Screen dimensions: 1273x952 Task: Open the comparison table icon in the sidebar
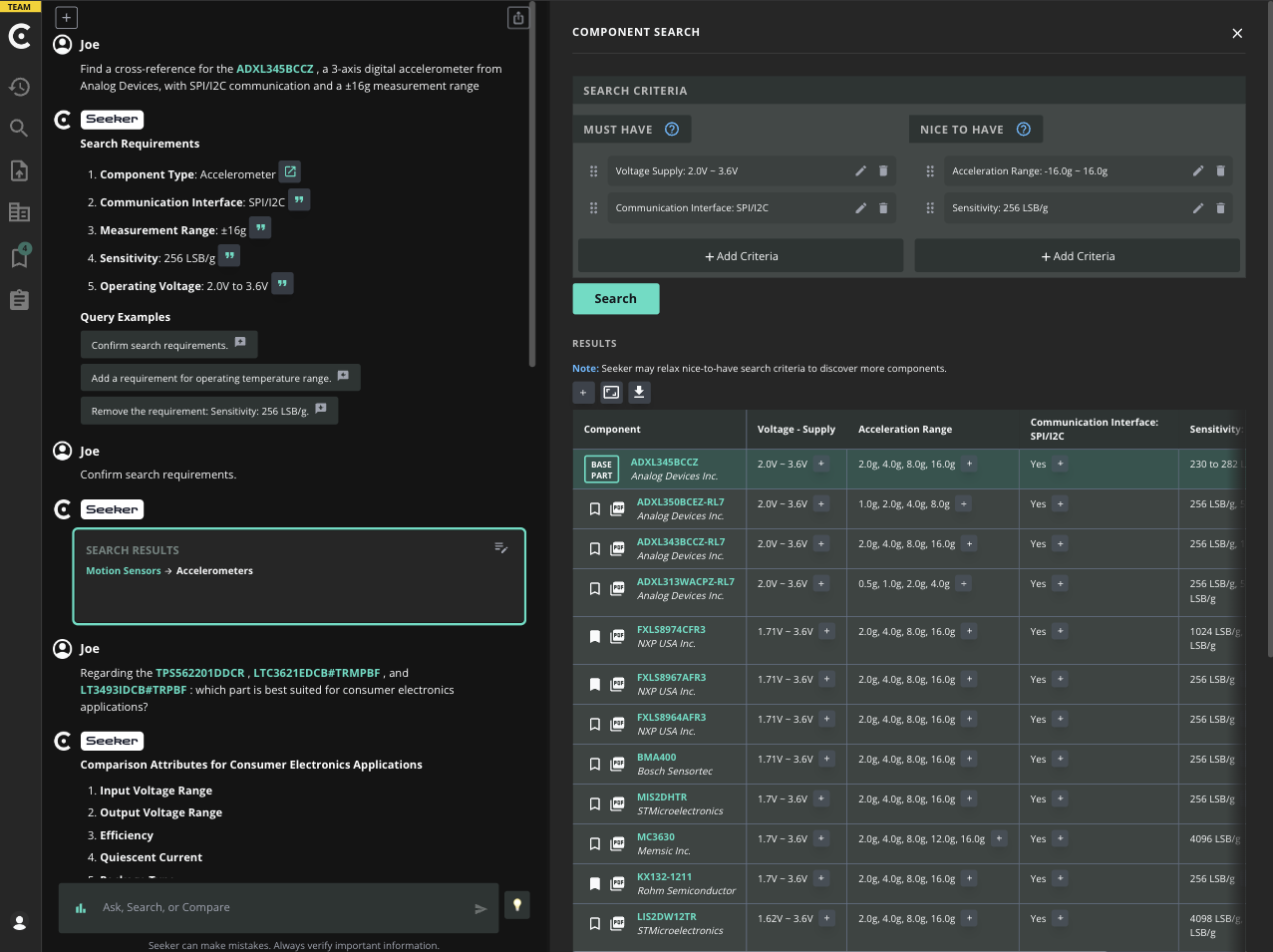click(x=19, y=212)
